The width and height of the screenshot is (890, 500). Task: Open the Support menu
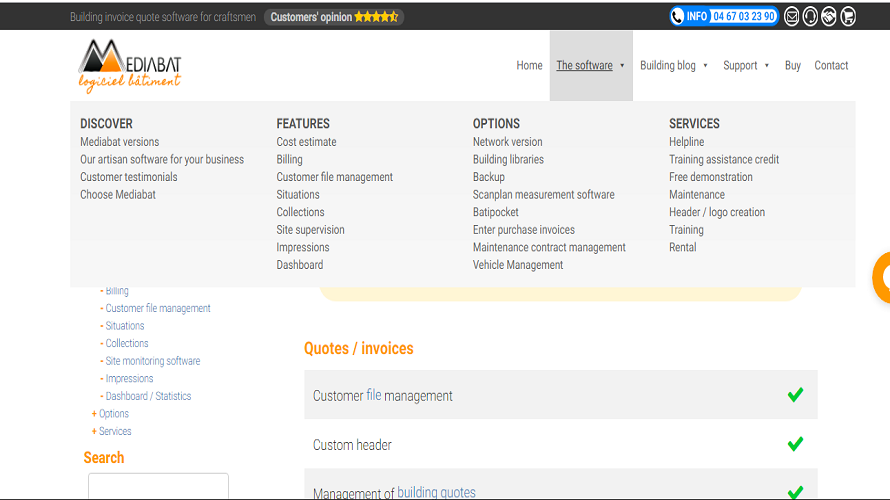point(740,65)
